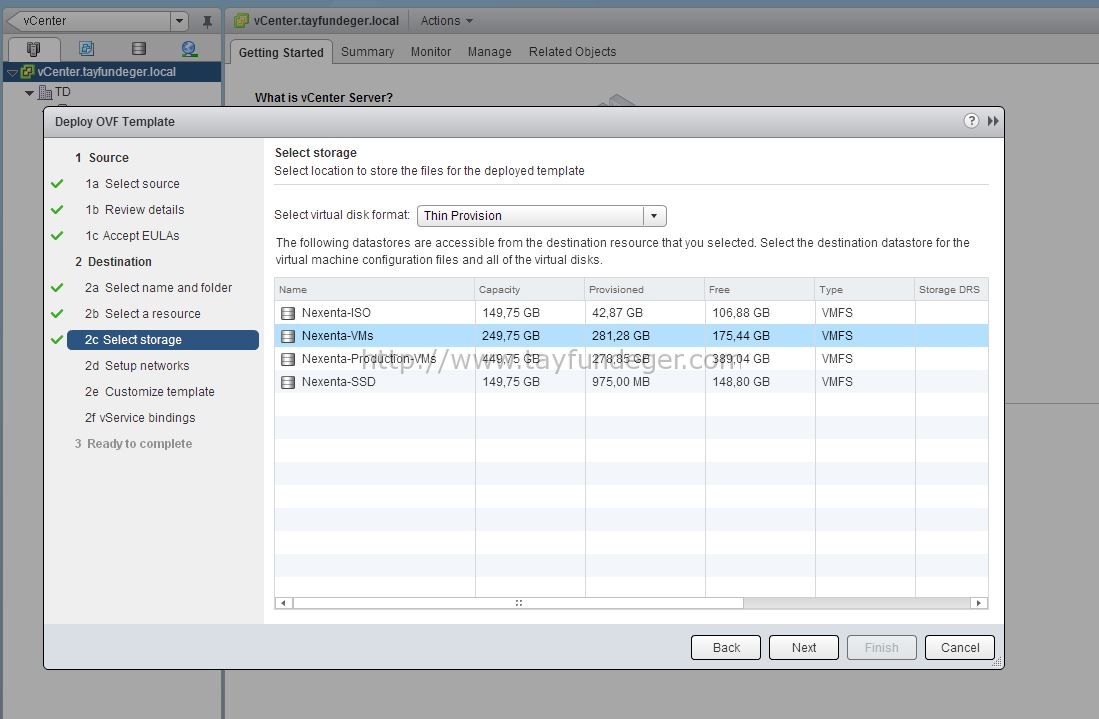Click the Next button
Screen dimensions: 1099x719
803,648
